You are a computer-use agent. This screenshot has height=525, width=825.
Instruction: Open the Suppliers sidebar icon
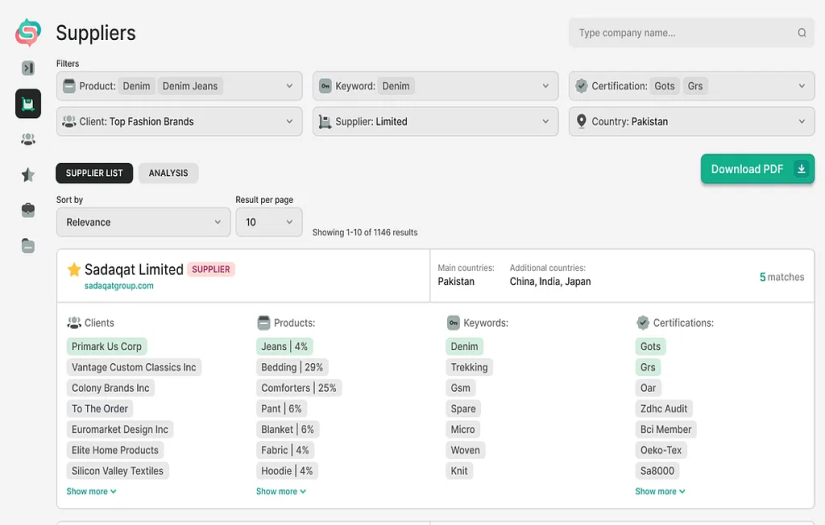28,104
